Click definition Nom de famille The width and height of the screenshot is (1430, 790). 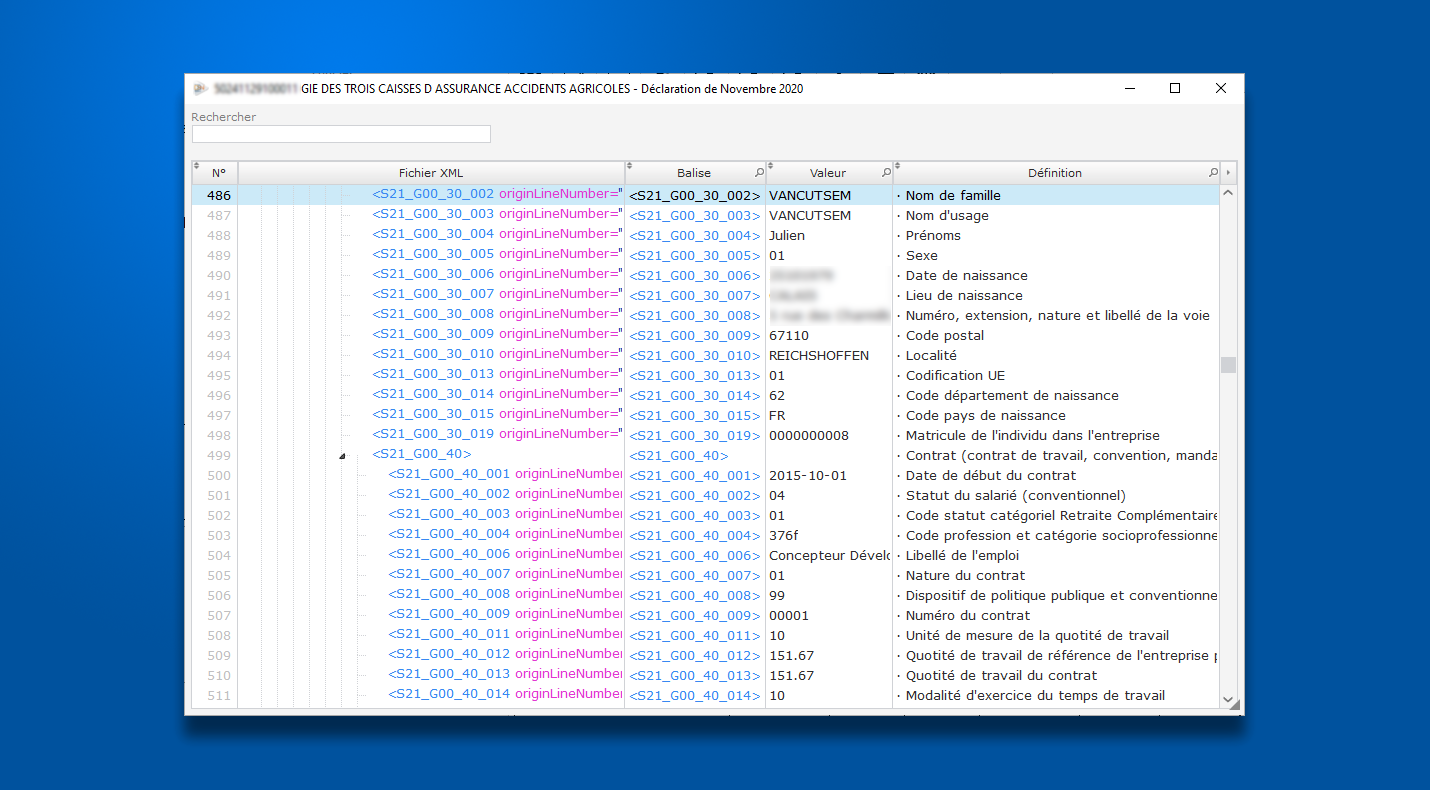point(953,196)
